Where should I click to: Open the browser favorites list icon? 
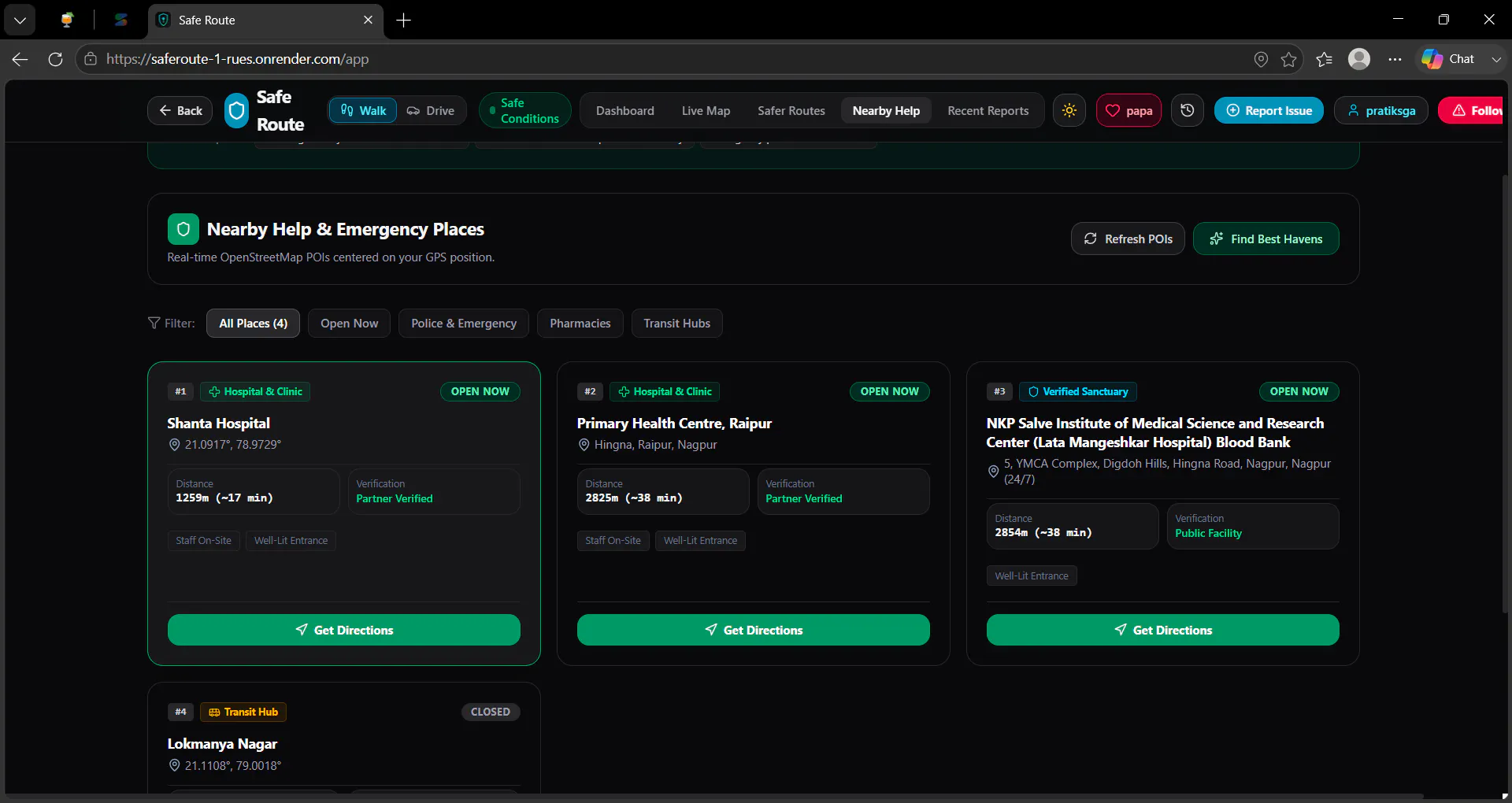coord(1324,59)
